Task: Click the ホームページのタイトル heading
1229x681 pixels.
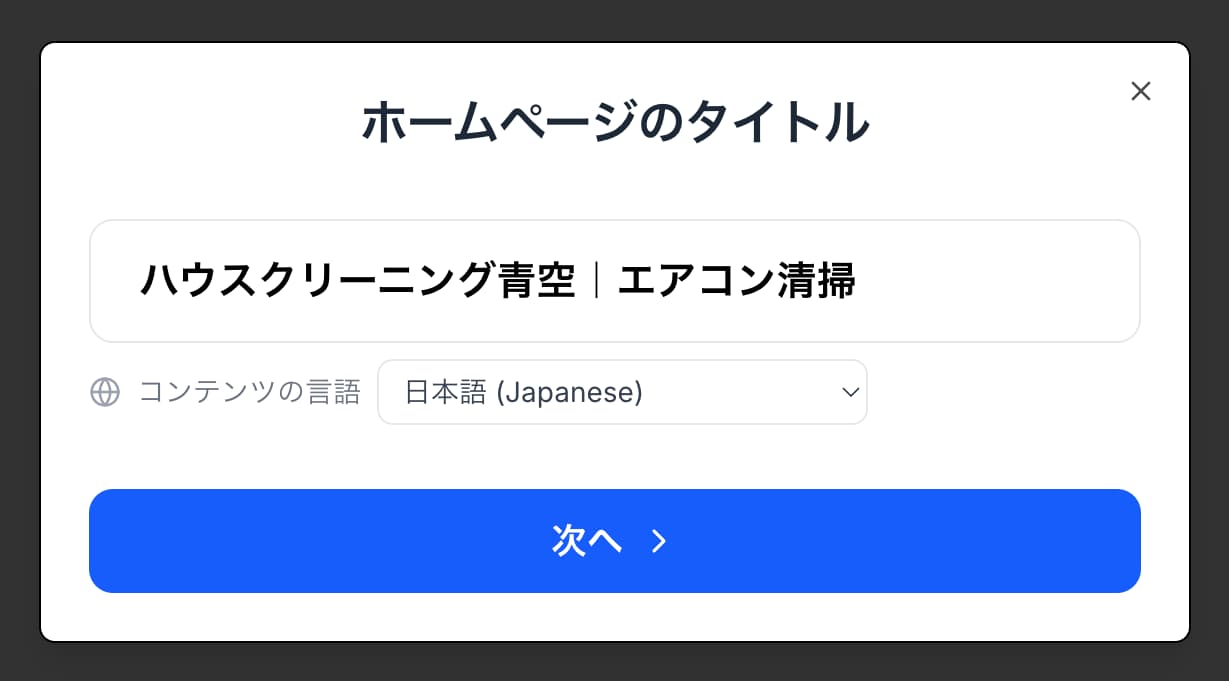Action: coord(614,122)
